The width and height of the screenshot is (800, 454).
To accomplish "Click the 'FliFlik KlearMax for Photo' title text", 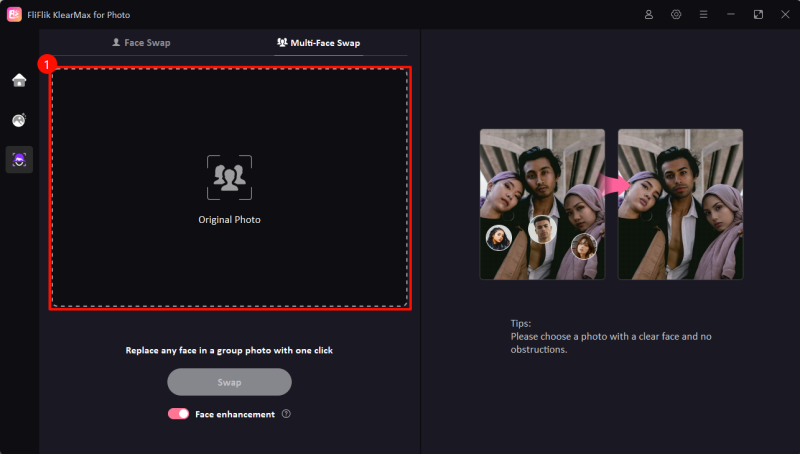I will point(79,15).
